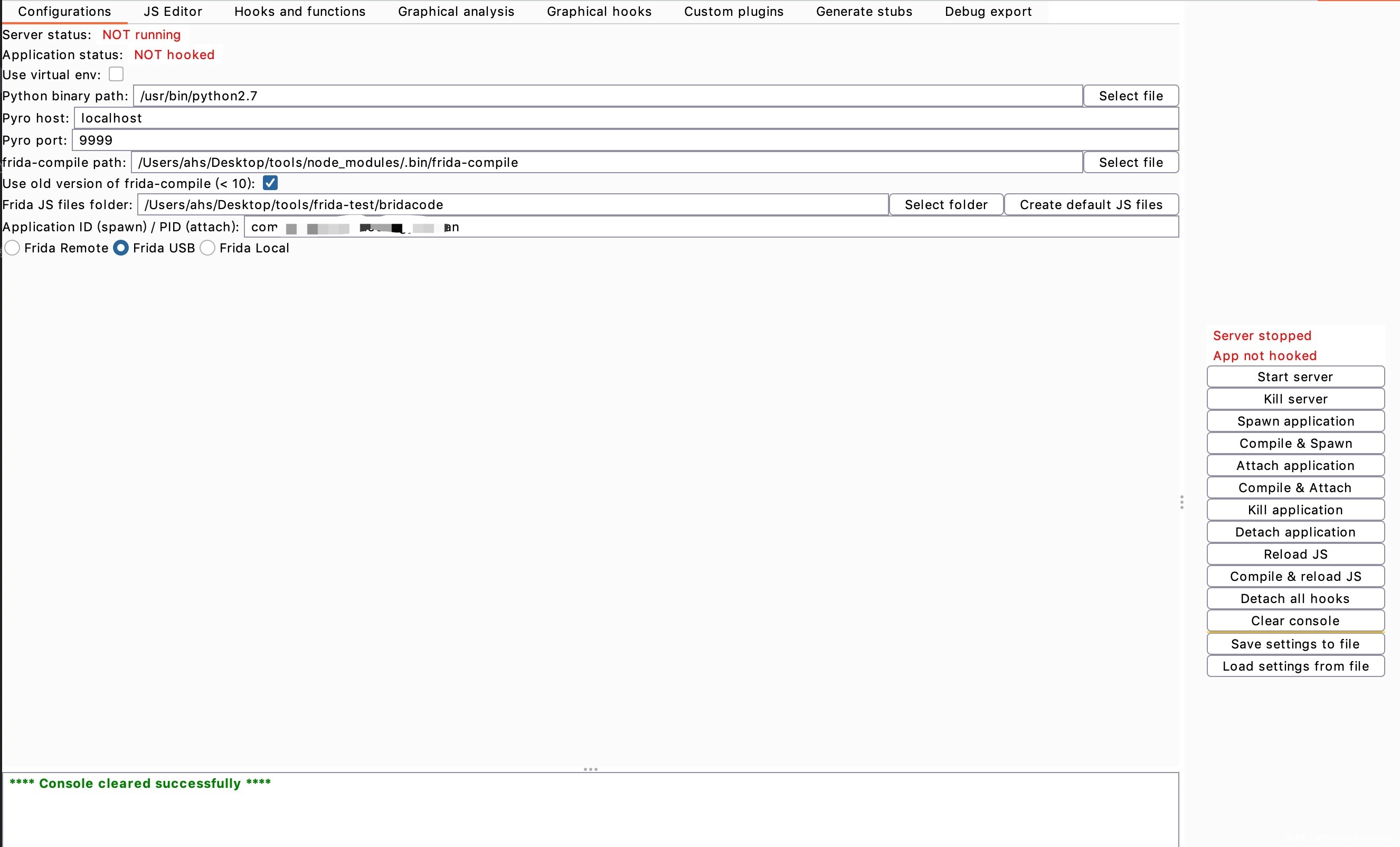Enable the Use virtual env checkbox
The height and width of the screenshot is (847, 1400).
pyautogui.click(x=116, y=74)
